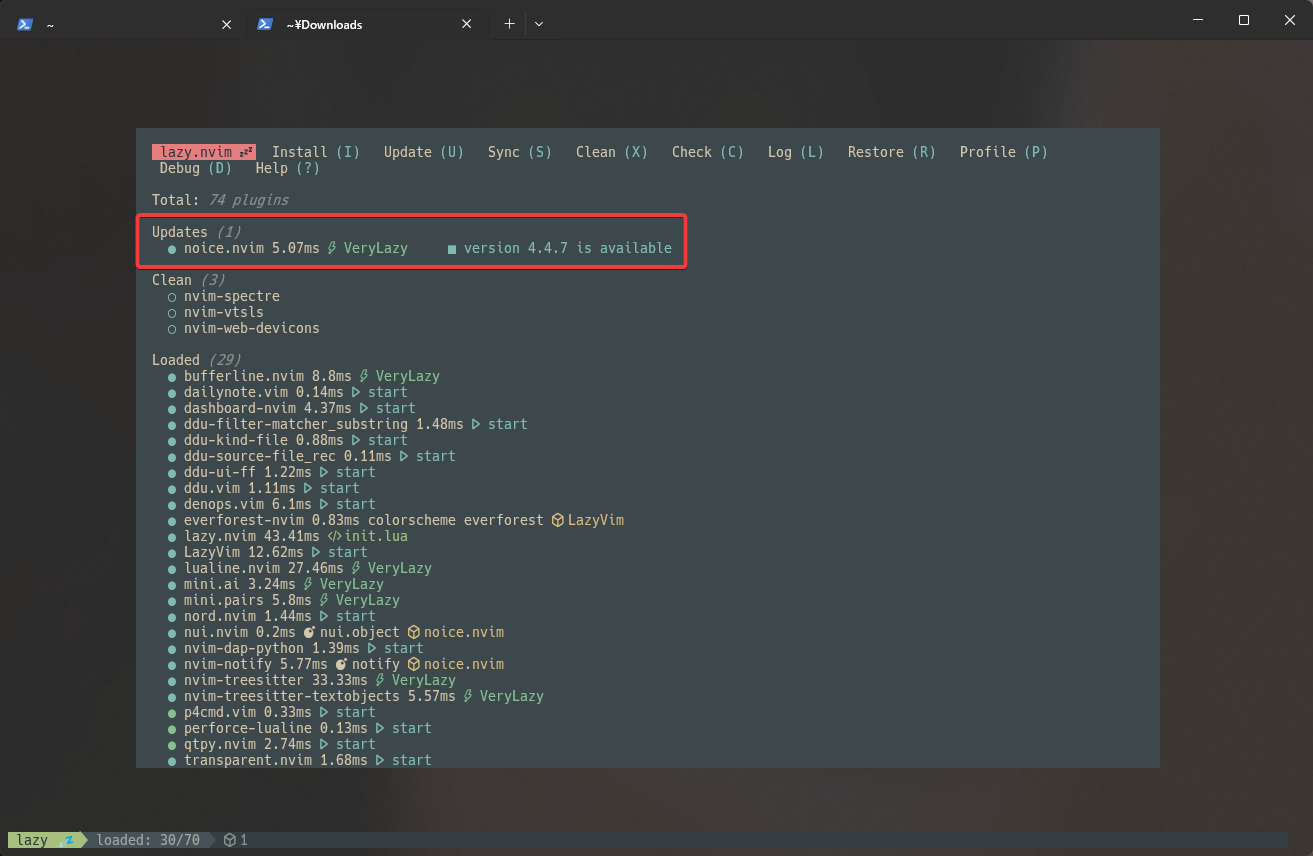This screenshot has height=856, width=1313.
Task: Click noice.nvim package icon on nui.nvim row
Action: point(415,632)
